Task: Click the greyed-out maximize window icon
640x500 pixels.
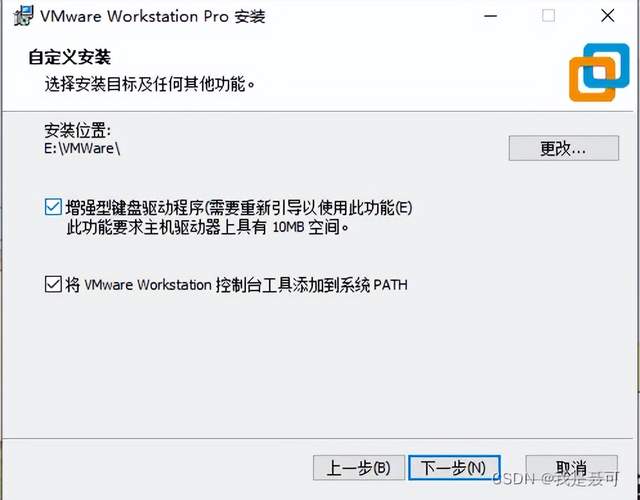Action: pos(549,16)
